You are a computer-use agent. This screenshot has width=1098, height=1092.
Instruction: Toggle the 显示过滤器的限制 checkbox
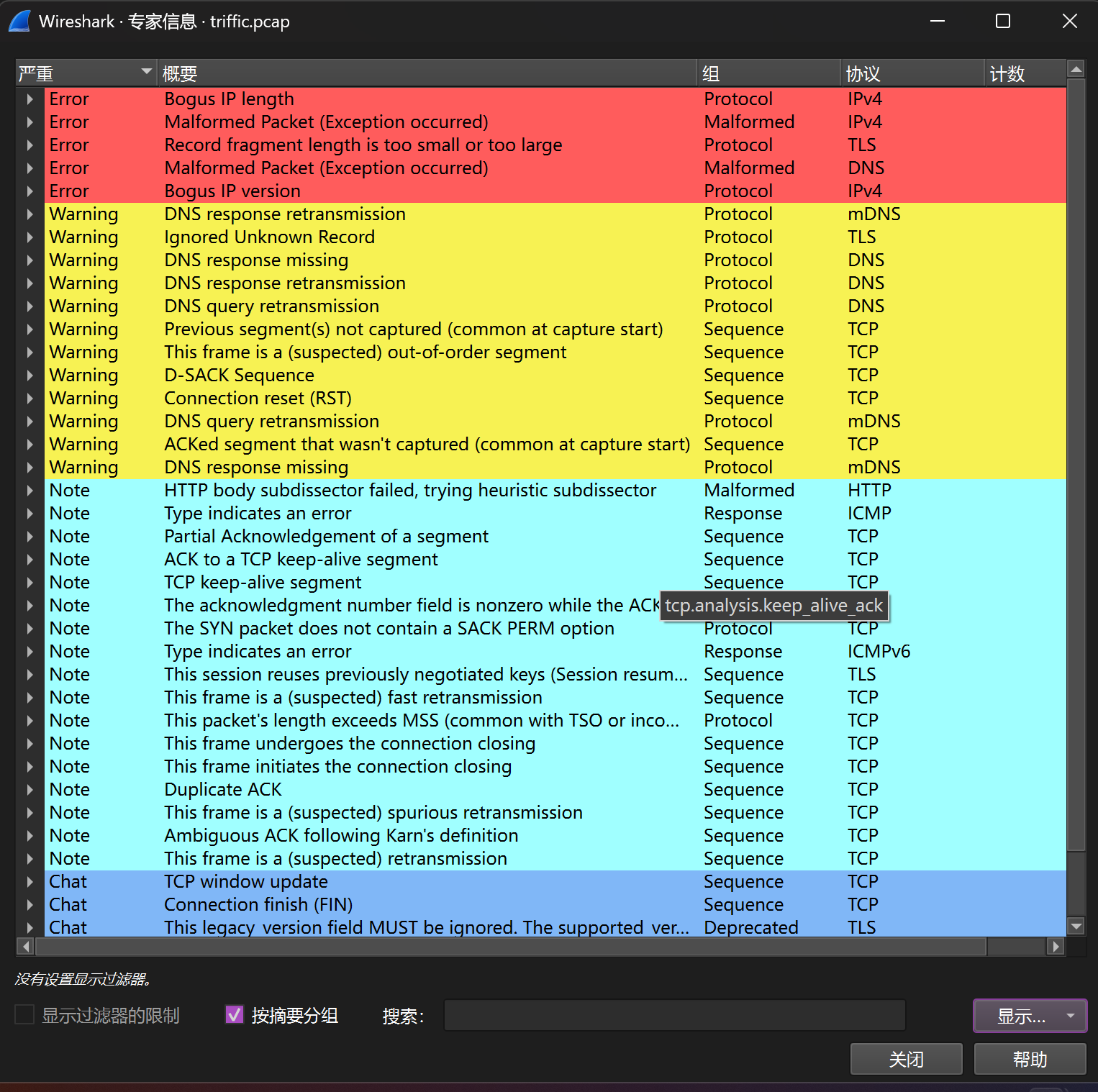tap(24, 1015)
